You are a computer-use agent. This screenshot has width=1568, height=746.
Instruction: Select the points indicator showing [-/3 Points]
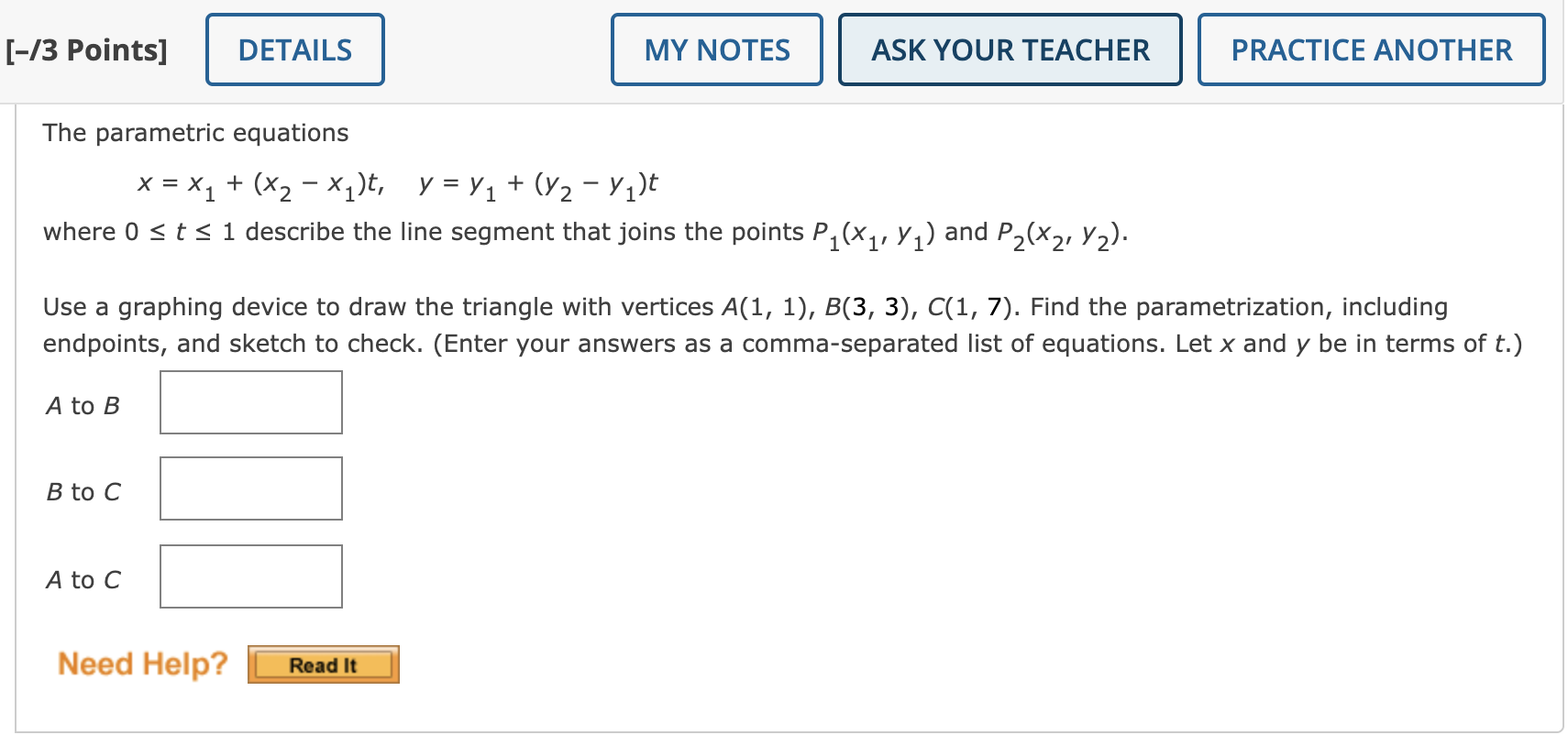[x=87, y=50]
